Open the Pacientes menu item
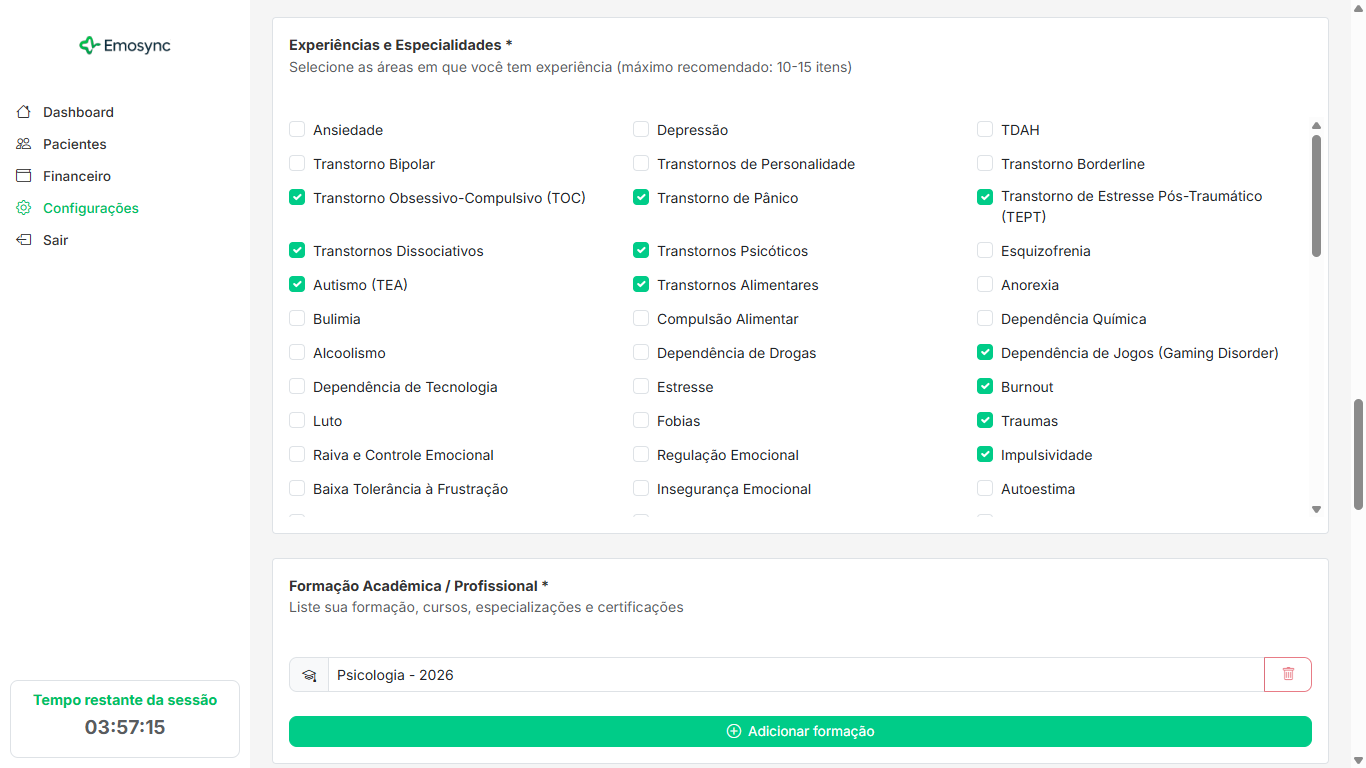Viewport: 1366px width, 768px height. (x=74, y=144)
